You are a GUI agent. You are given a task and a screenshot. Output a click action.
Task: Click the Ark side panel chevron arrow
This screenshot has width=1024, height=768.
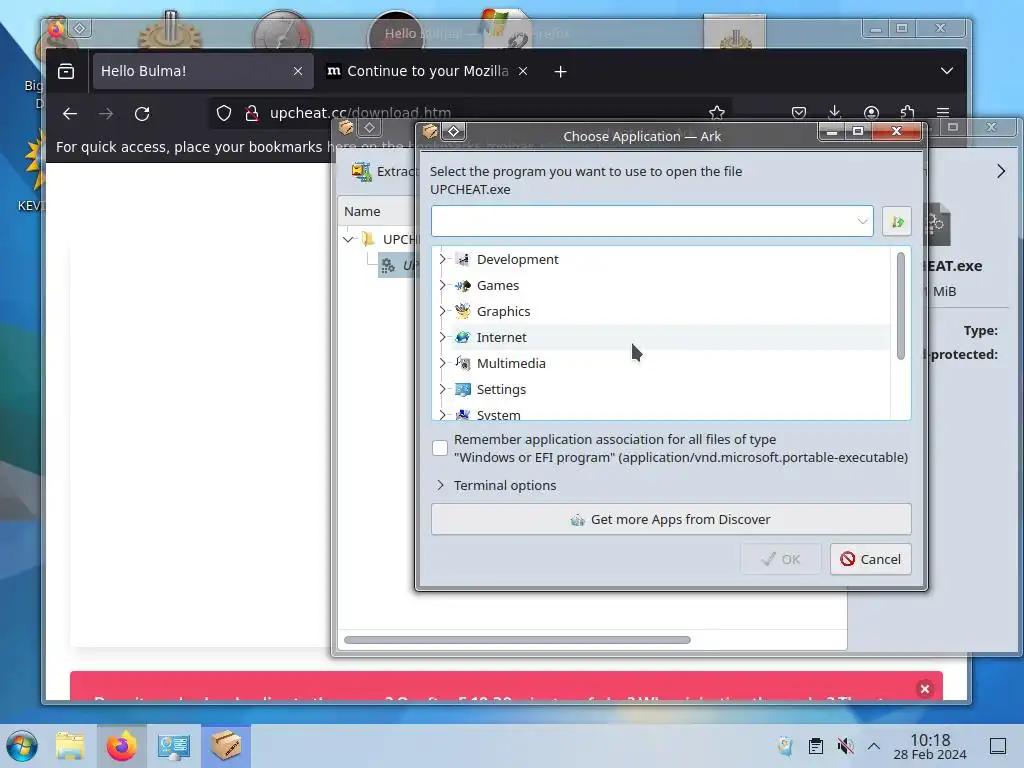pos(1001,171)
